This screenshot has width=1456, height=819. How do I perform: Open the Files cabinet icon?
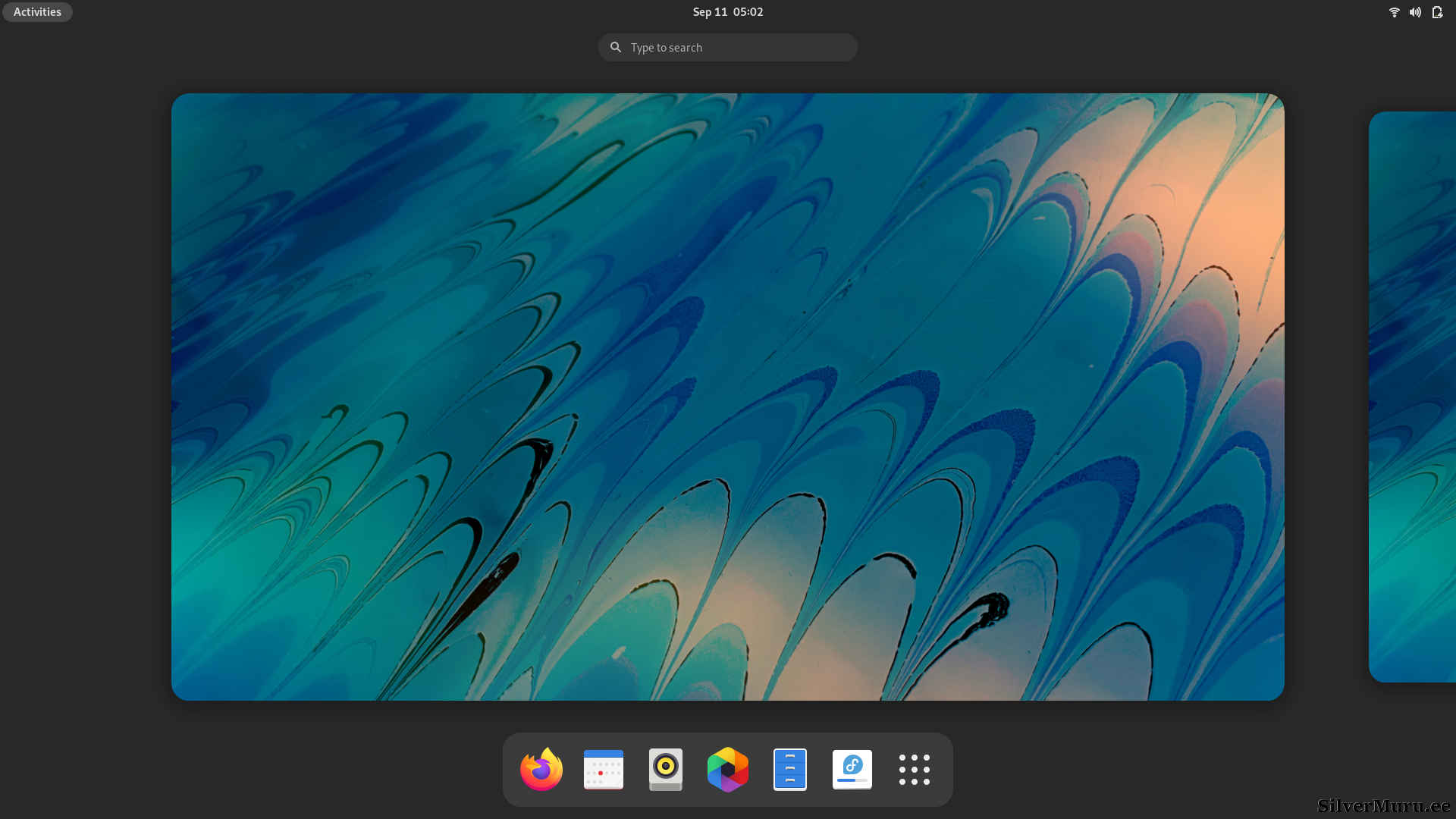click(790, 770)
